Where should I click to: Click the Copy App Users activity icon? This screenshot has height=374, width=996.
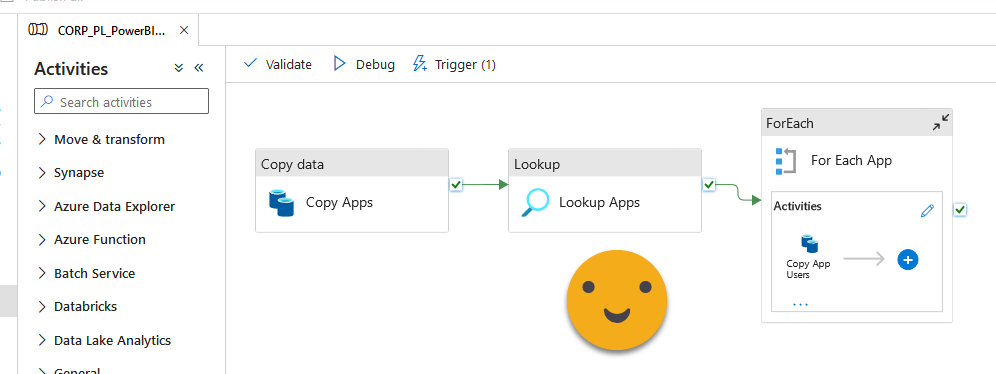coord(809,244)
